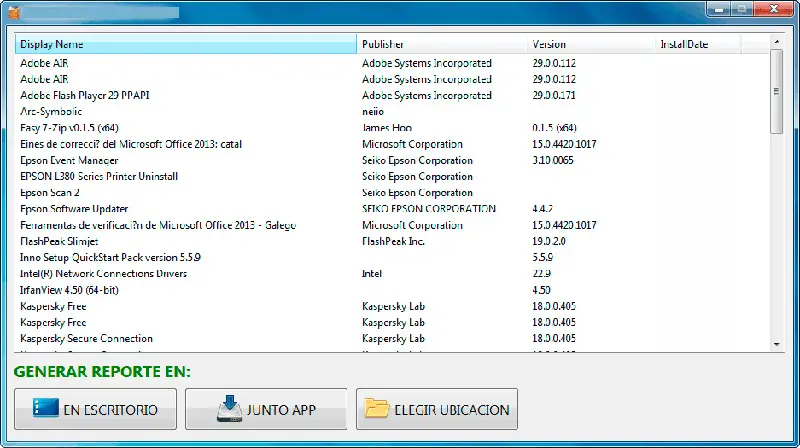Select the Epson Event Manager entry
This screenshot has width=800, height=448.
coord(392,160)
